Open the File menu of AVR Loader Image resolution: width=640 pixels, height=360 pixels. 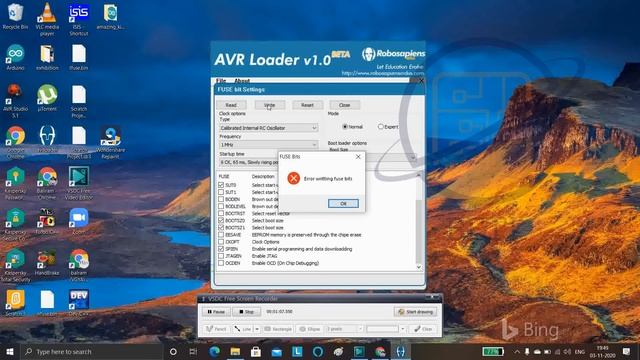click(x=221, y=81)
